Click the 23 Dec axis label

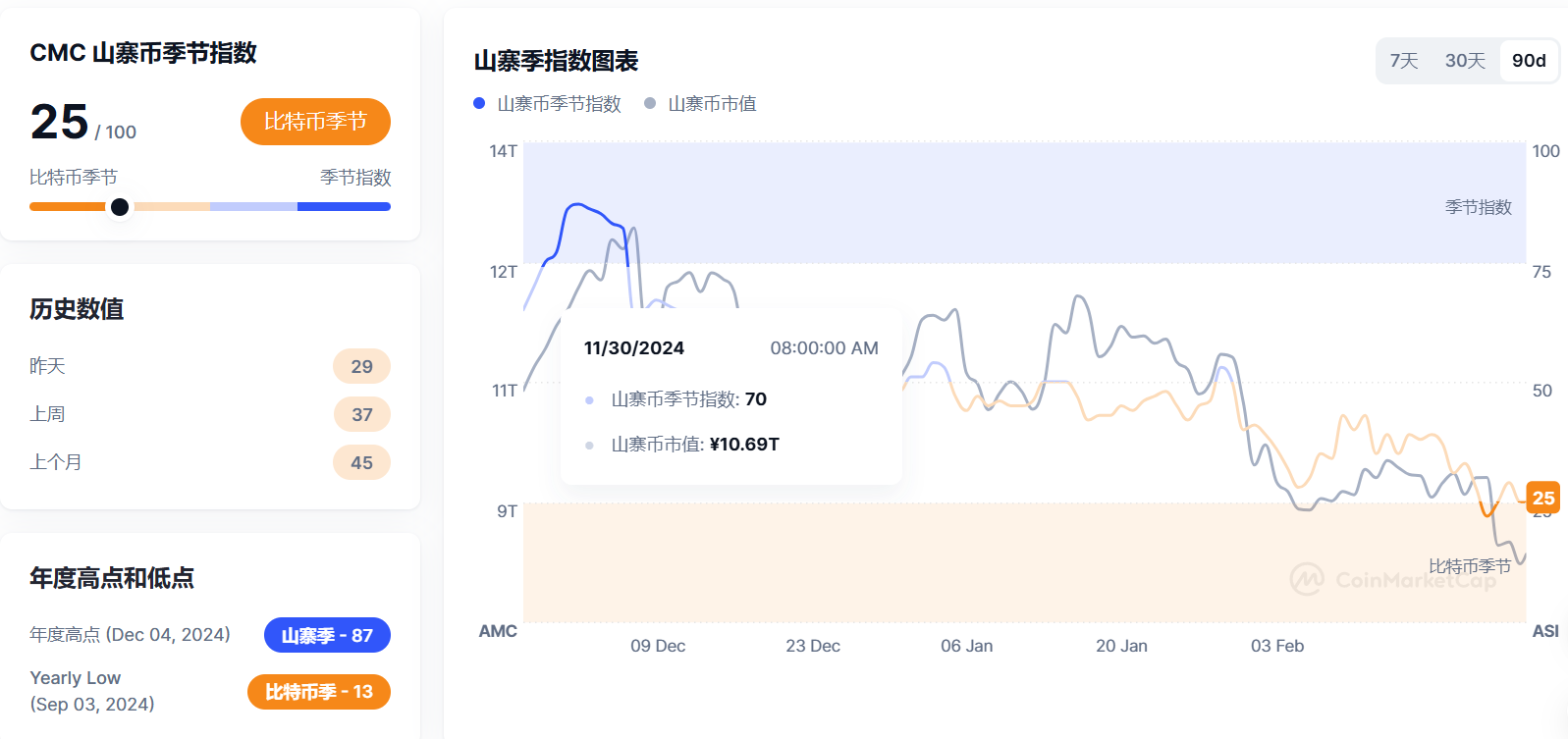coord(813,646)
